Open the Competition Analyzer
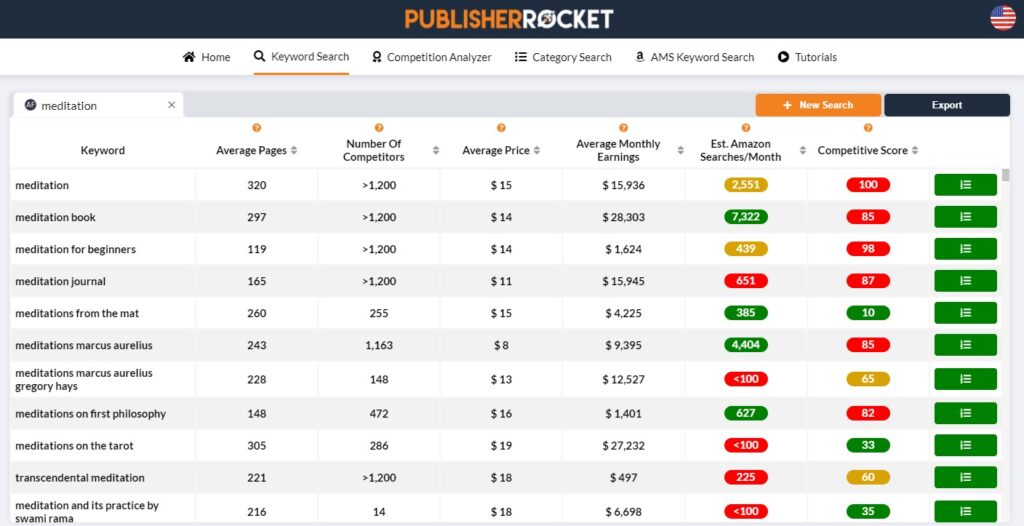The image size is (1024, 526). (x=432, y=58)
